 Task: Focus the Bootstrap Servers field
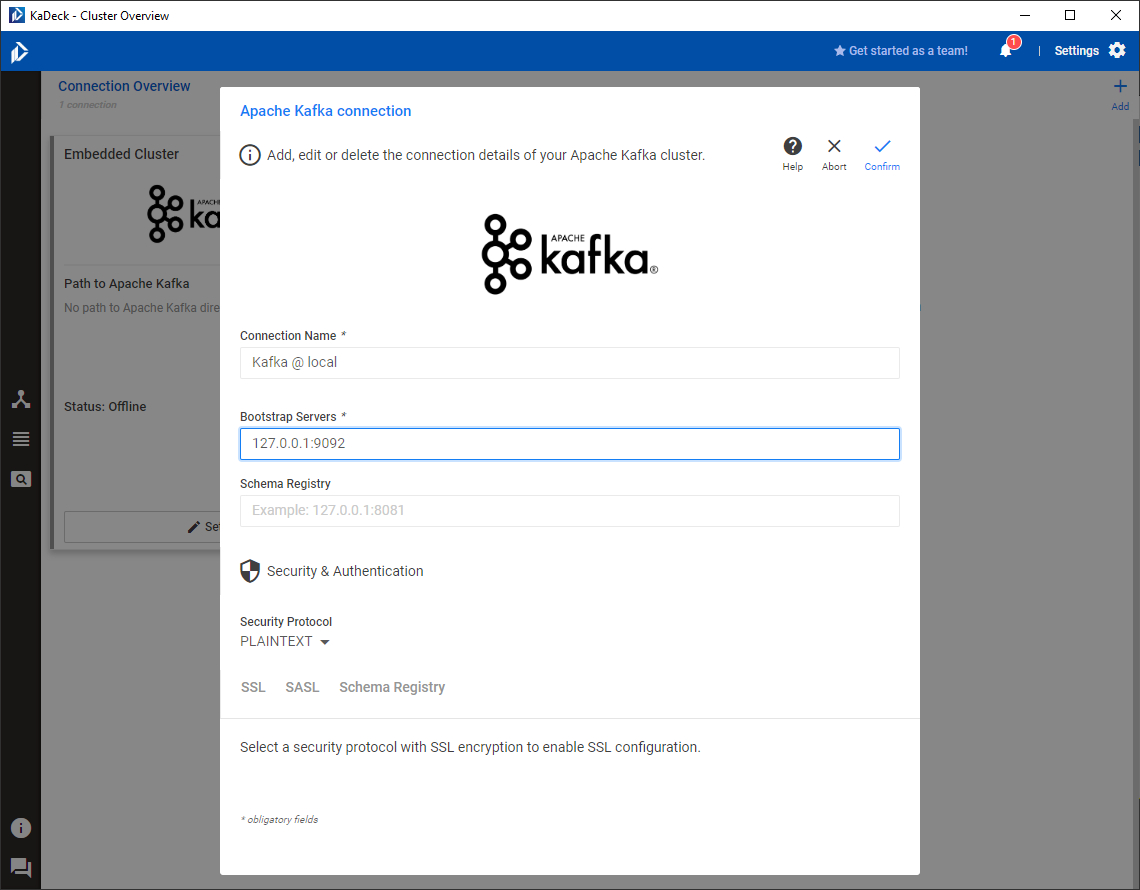[569, 444]
